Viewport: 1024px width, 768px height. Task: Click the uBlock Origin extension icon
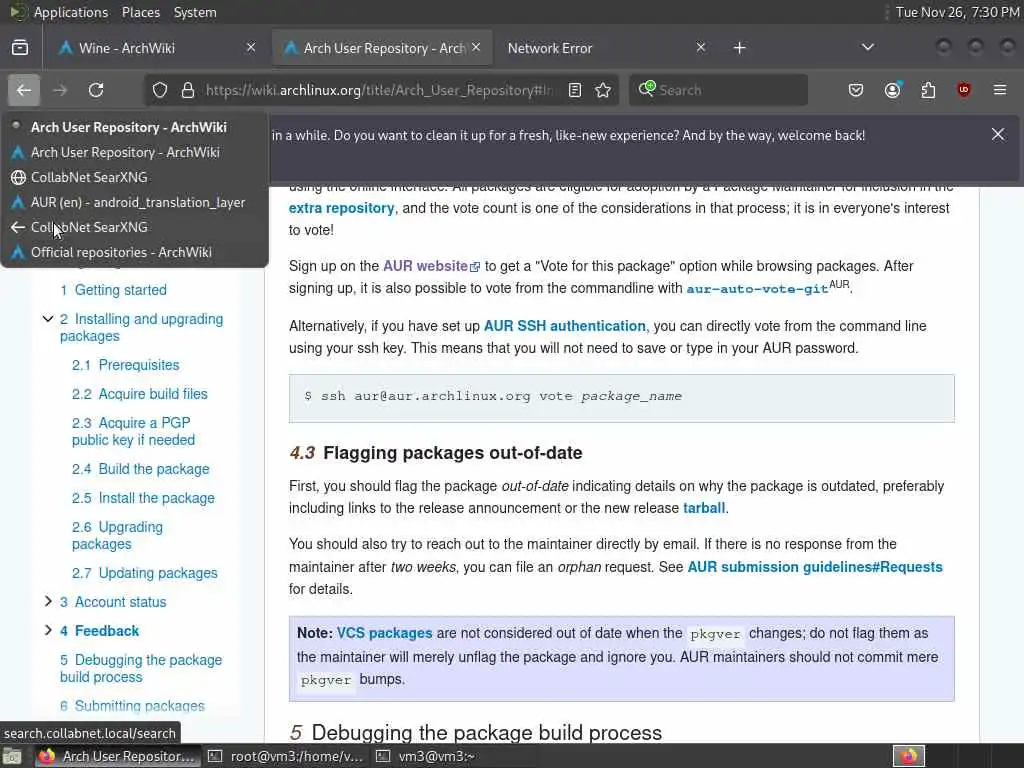tap(964, 90)
